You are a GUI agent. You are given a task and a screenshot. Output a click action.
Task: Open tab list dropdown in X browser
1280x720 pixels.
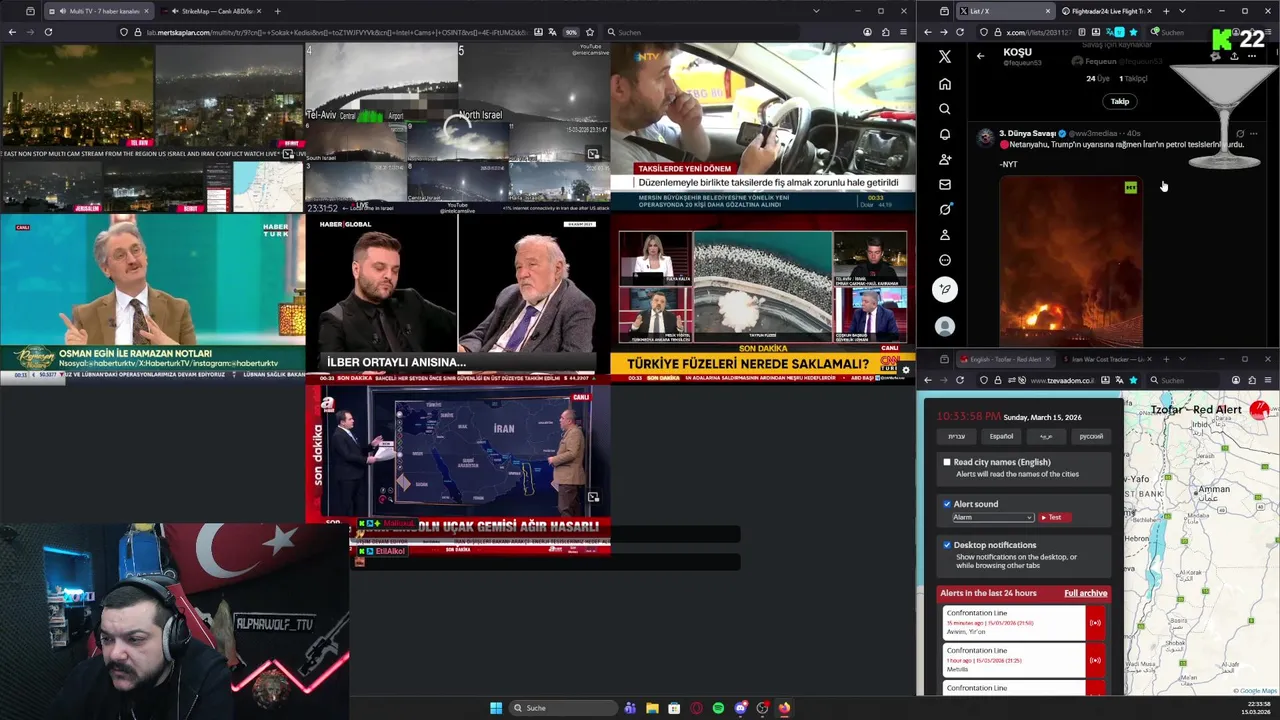1182,11
